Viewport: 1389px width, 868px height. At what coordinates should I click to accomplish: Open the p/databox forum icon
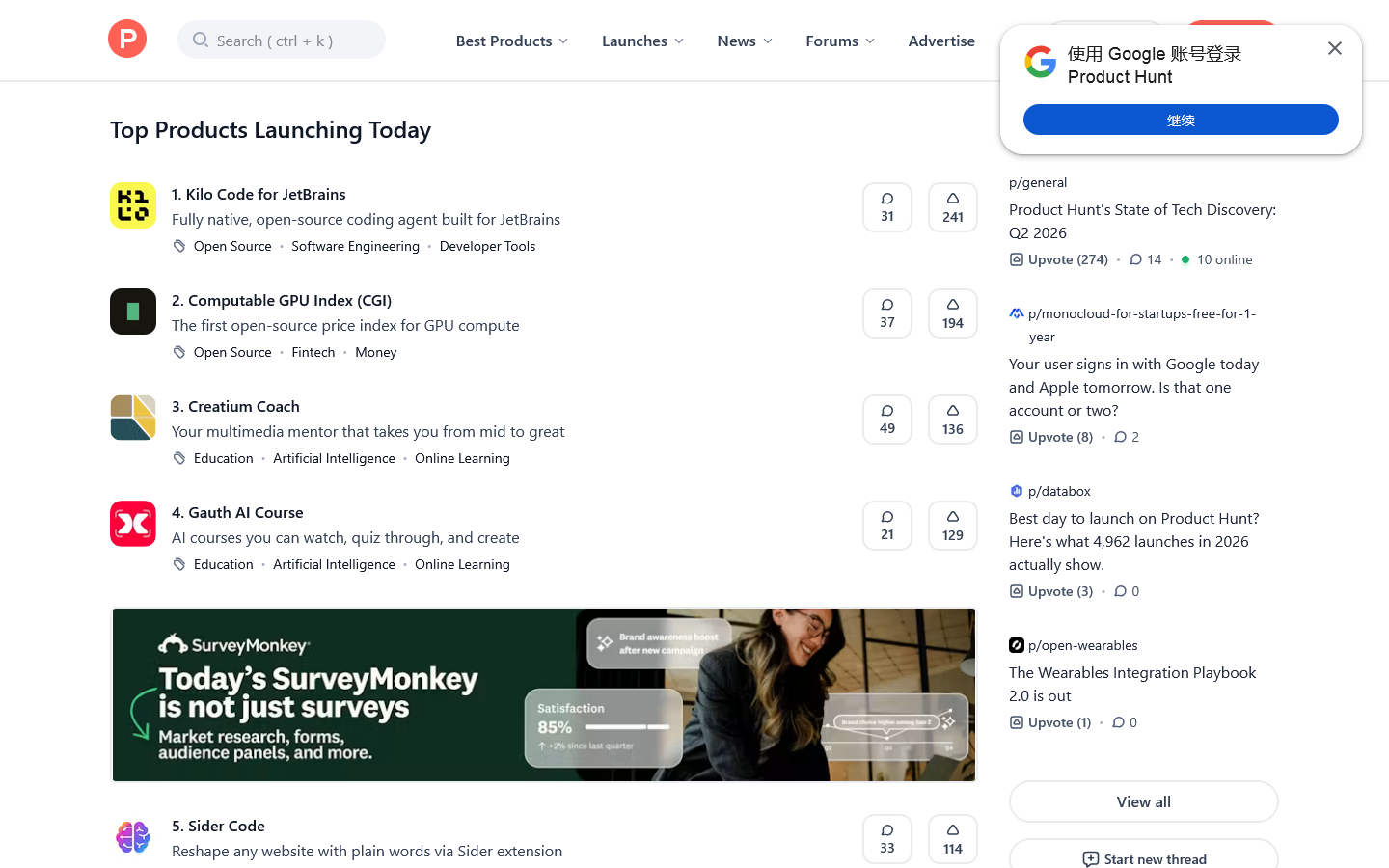click(x=1016, y=491)
